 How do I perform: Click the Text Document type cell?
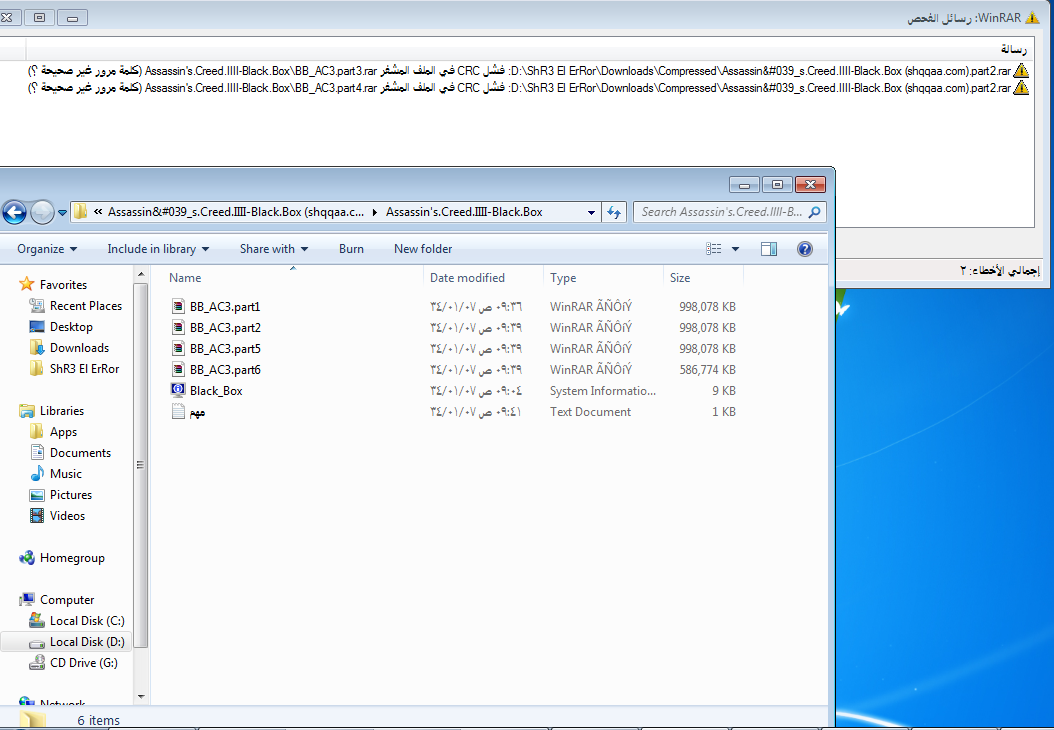(590, 411)
